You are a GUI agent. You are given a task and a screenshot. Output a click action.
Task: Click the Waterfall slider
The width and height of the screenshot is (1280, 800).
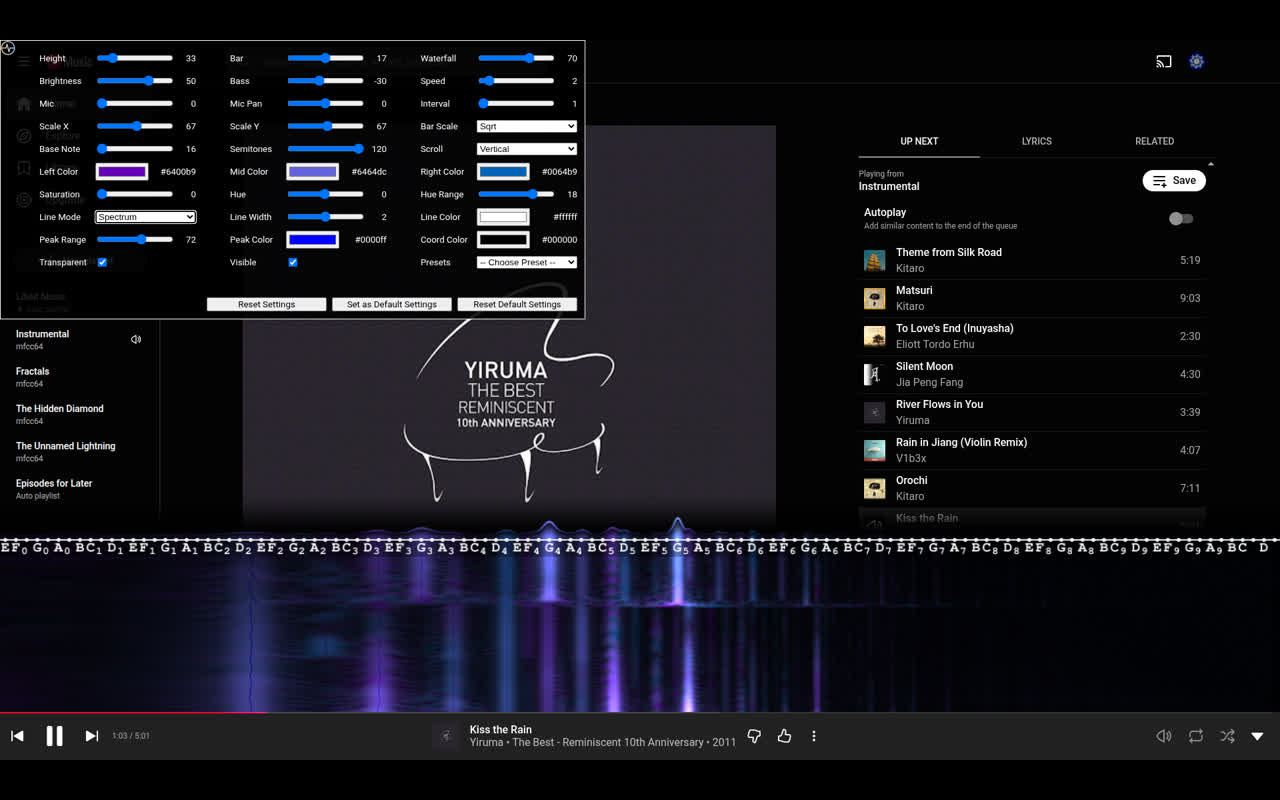pyautogui.click(x=516, y=58)
